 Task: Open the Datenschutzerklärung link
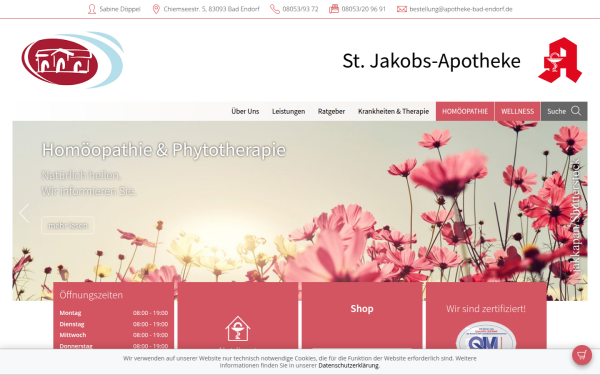pyautogui.click(x=348, y=365)
